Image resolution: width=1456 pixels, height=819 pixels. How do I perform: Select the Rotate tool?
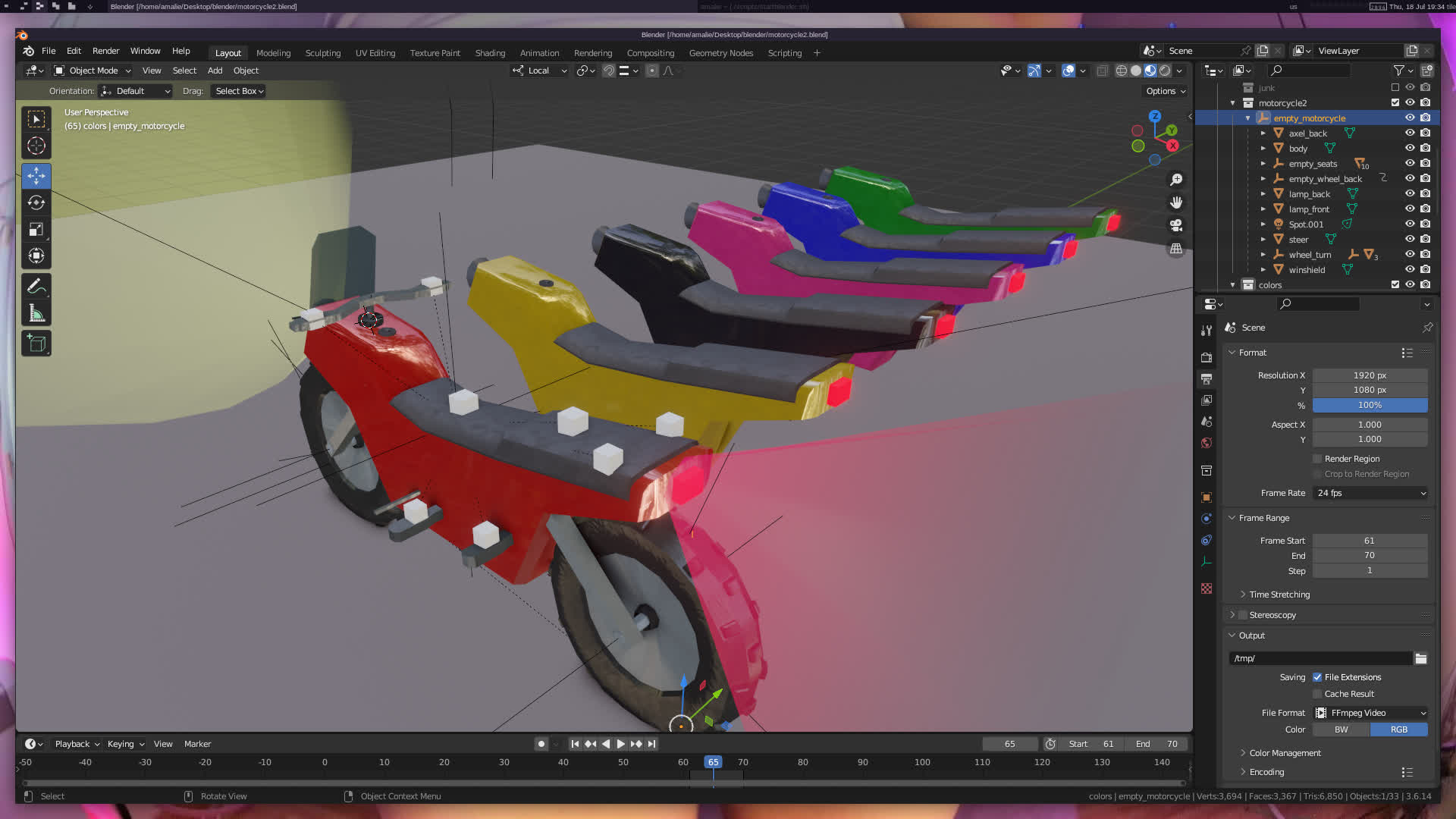click(x=36, y=202)
